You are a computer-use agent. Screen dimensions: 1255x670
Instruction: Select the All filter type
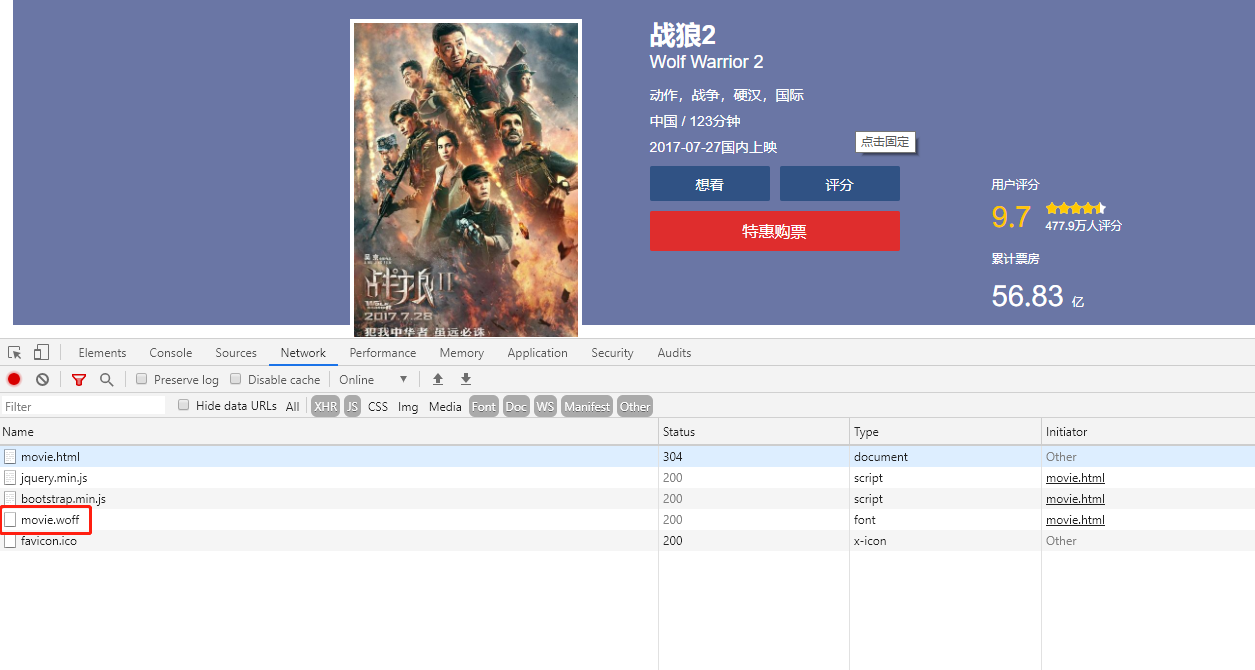[292, 406]
